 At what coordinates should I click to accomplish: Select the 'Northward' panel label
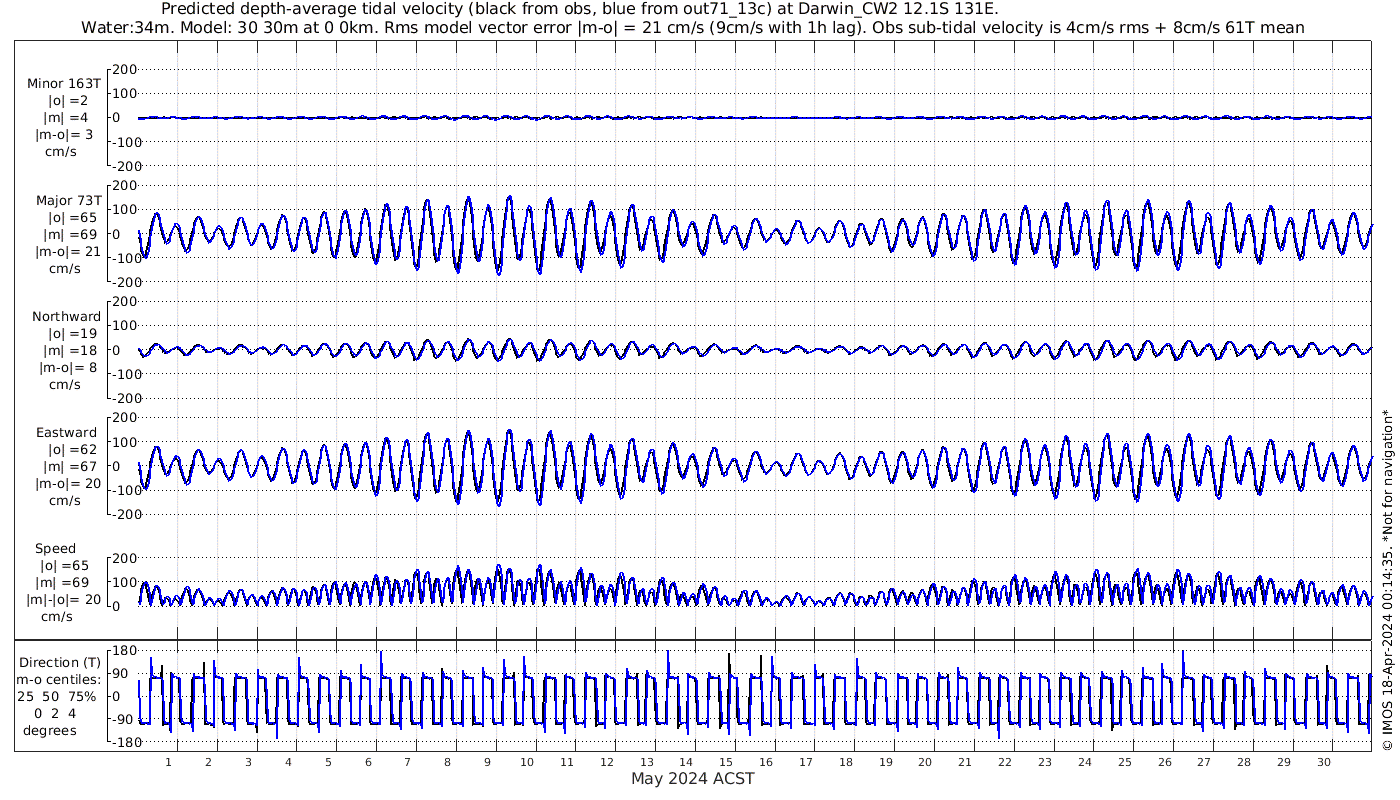(66, 317)
